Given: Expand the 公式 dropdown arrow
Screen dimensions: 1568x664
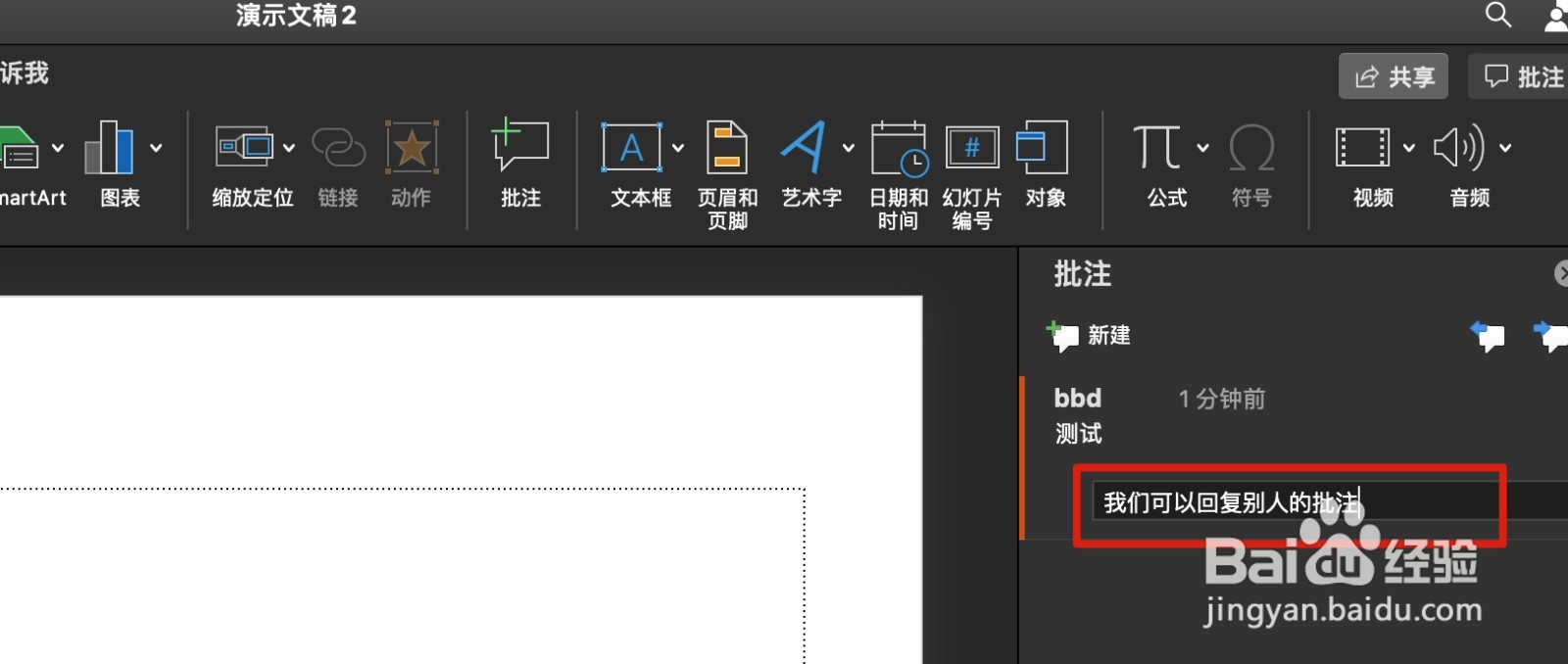Looking at the screenshot, I should coord(1202,148).
